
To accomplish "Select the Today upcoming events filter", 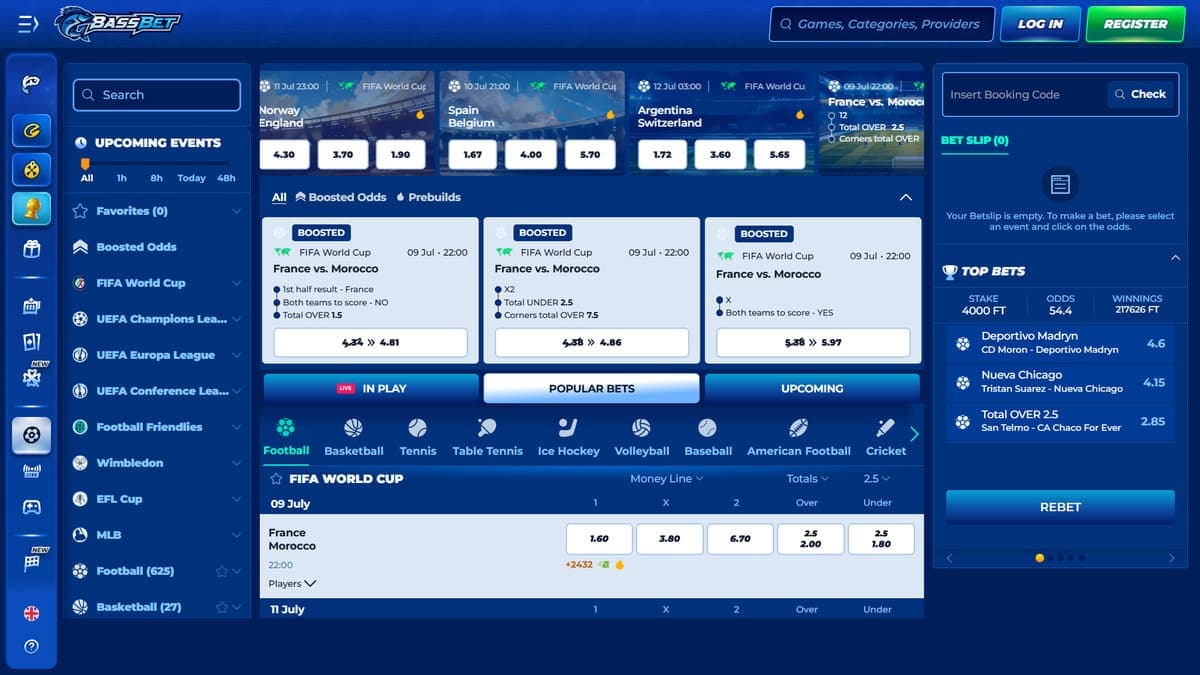I will coord(191,178).
